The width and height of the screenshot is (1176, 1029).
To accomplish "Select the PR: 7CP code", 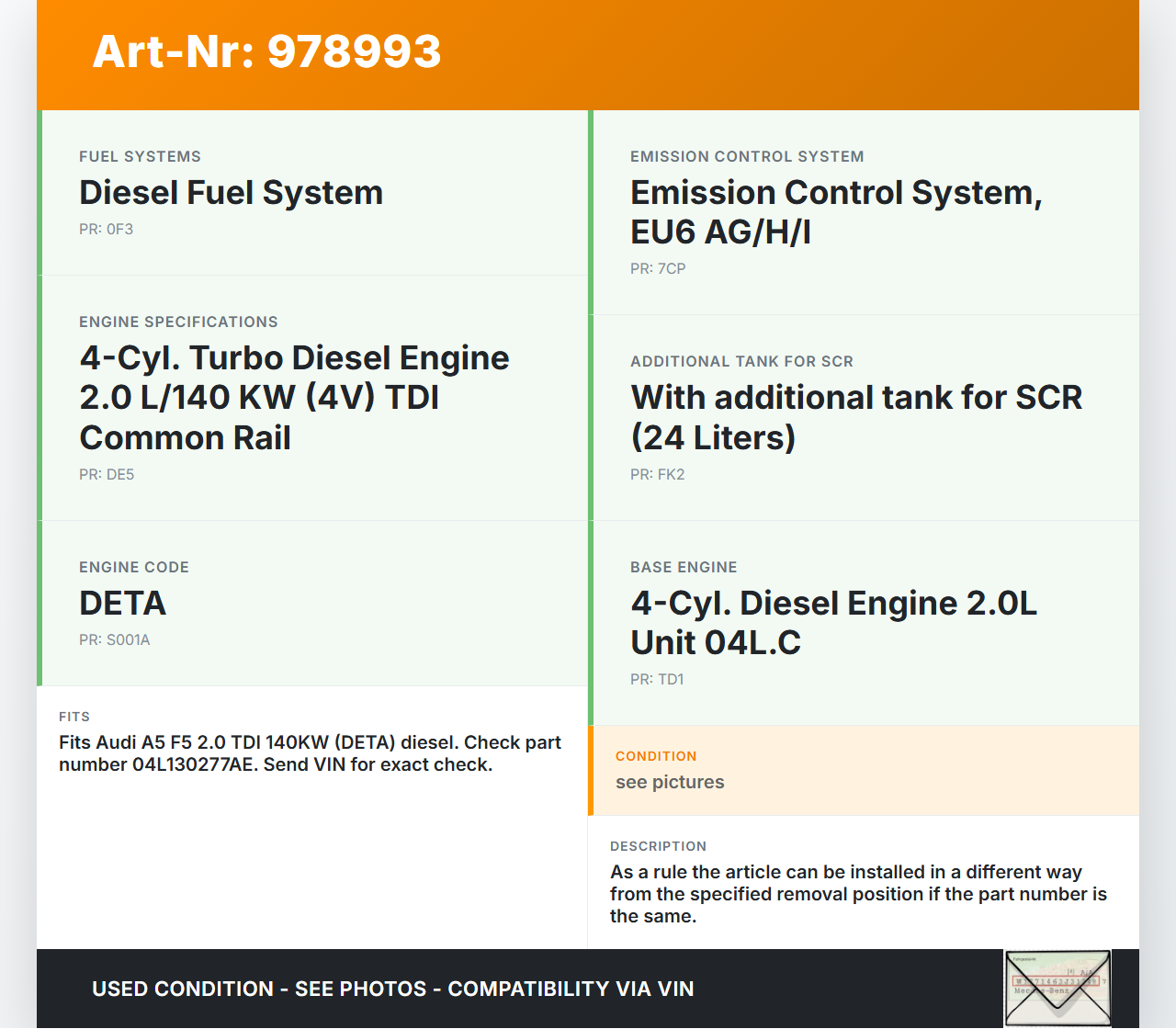I will click(x=658, y=269).
